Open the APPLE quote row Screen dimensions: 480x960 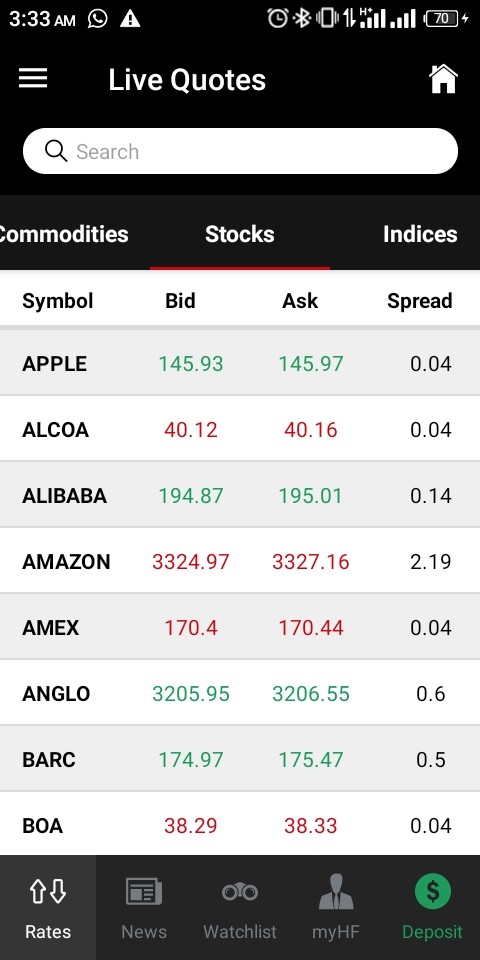(x=240, y=363)
